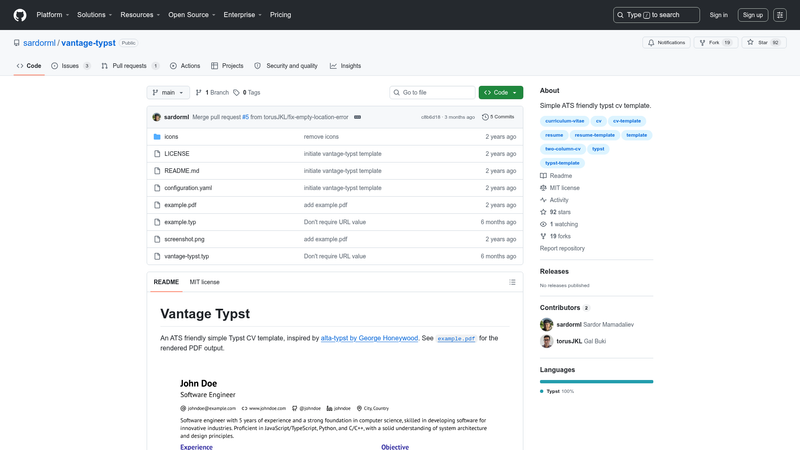Click the LICENSE file icon
The height and width of the screenshot is (450, 800).
pyautogui.click(x=157, y=154)
